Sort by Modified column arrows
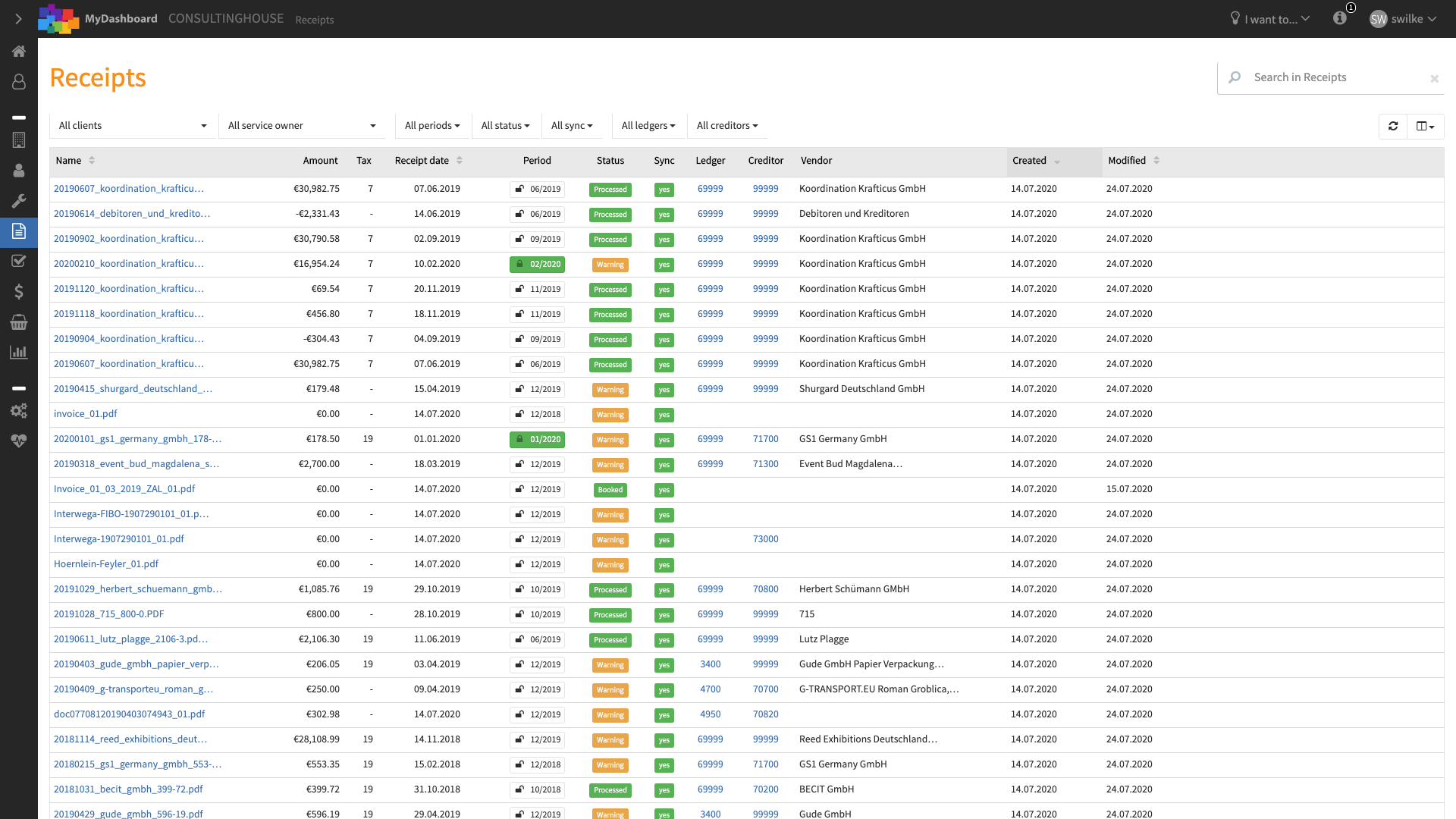This screenshot has height=819, width=1456. pos(1156,161)
